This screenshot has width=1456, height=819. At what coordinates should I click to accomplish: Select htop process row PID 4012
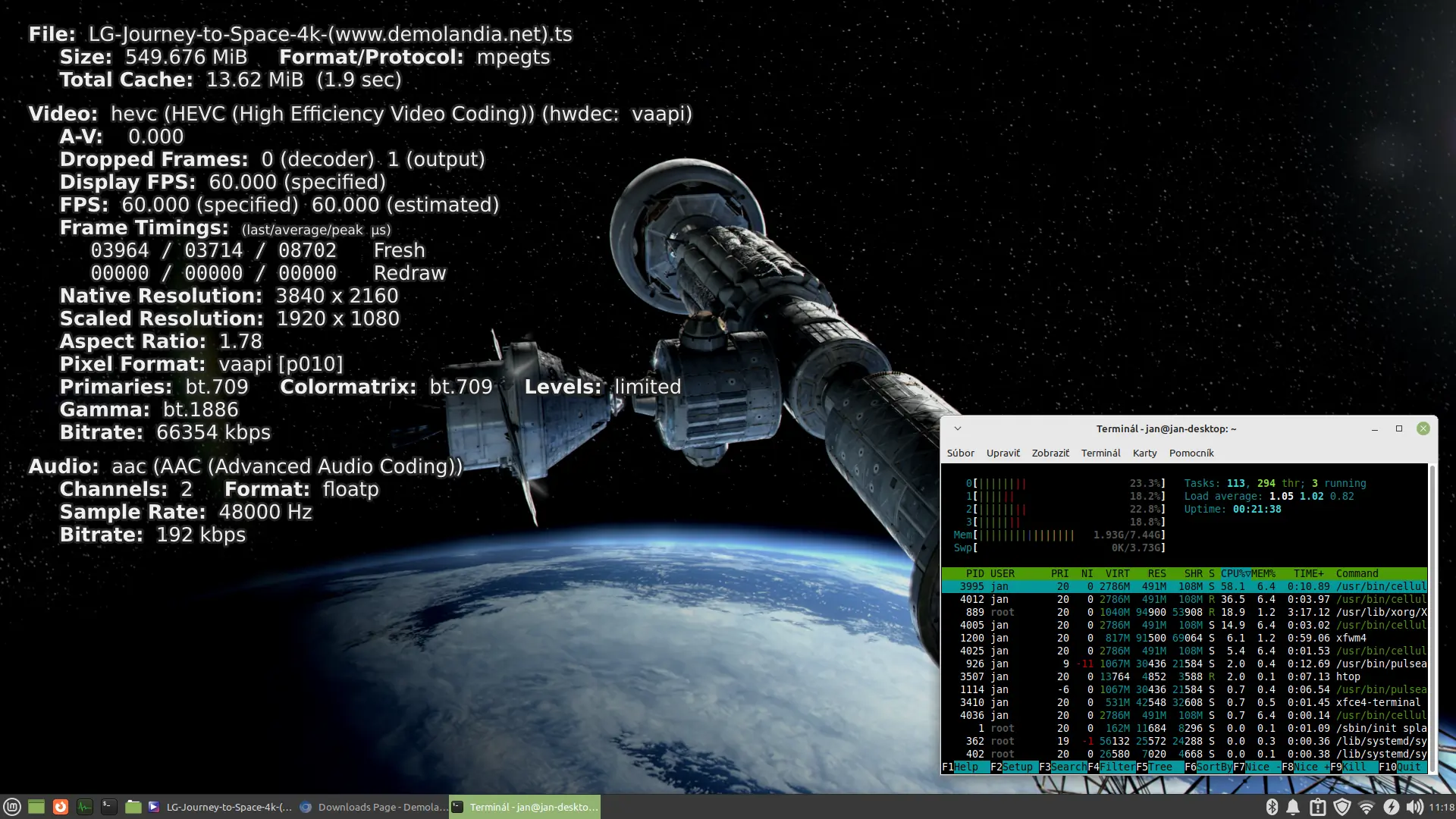click(1184, 599)
